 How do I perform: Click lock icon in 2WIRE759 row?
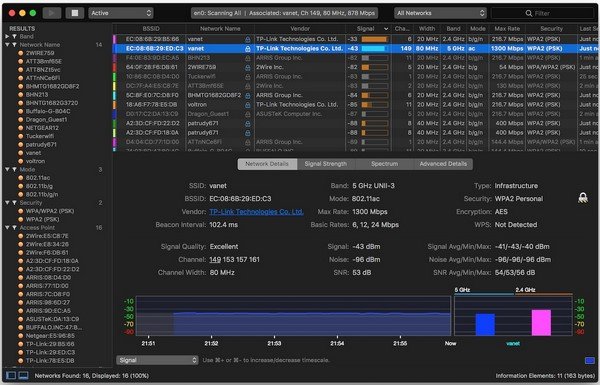tap(248, 67)
